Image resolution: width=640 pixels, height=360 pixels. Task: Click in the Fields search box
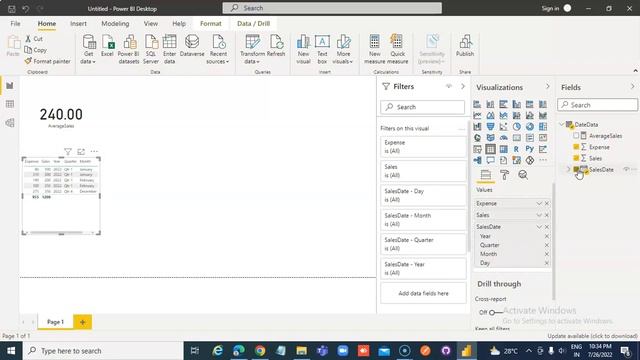click(598, 105)
